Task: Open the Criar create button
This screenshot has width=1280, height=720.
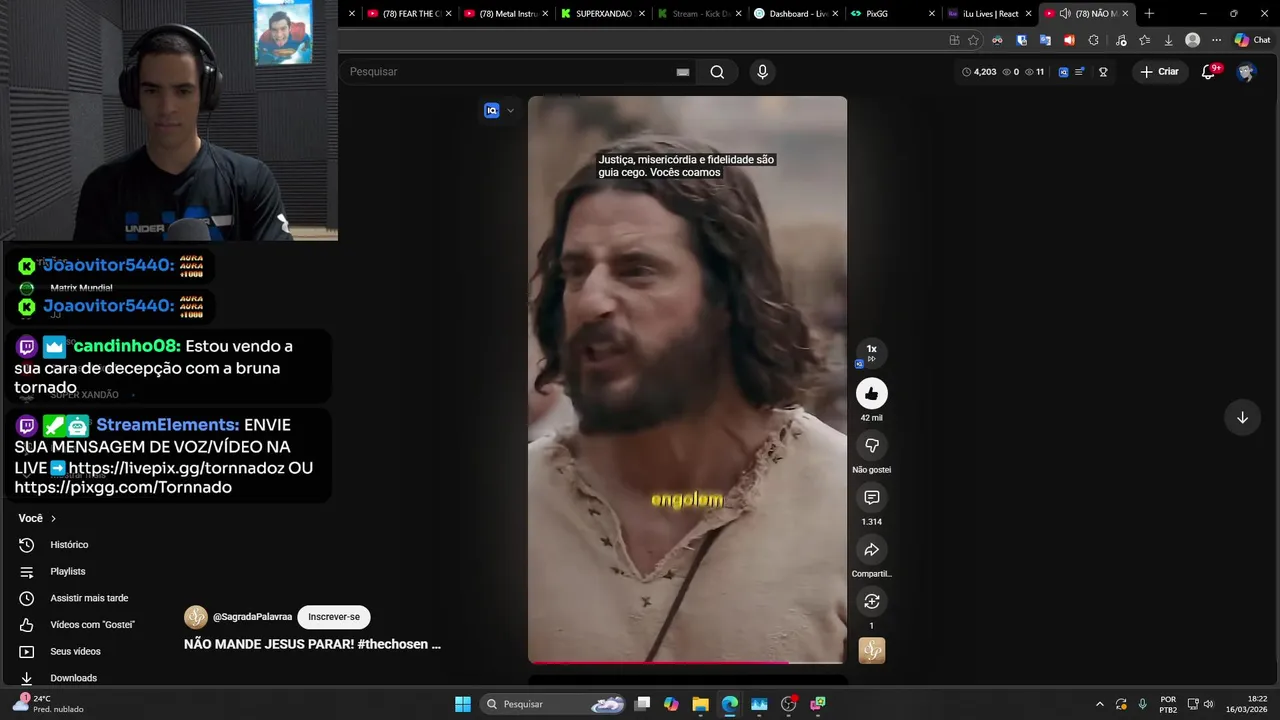Action: pos(1159,72)
